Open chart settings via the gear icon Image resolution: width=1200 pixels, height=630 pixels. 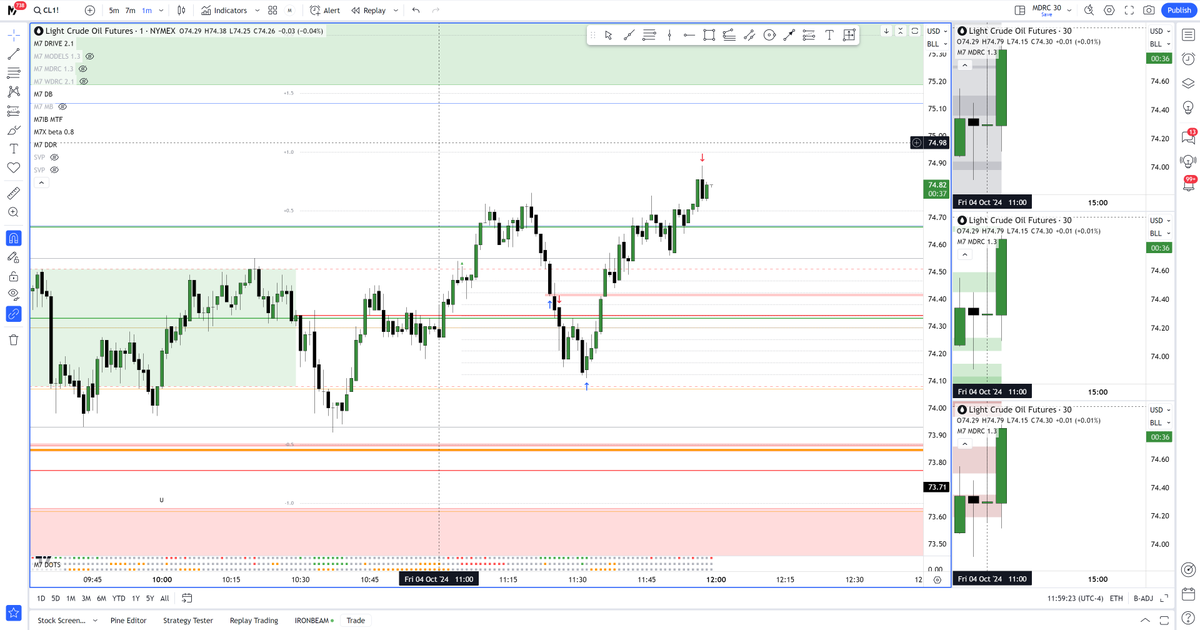tap(1108, 9)
